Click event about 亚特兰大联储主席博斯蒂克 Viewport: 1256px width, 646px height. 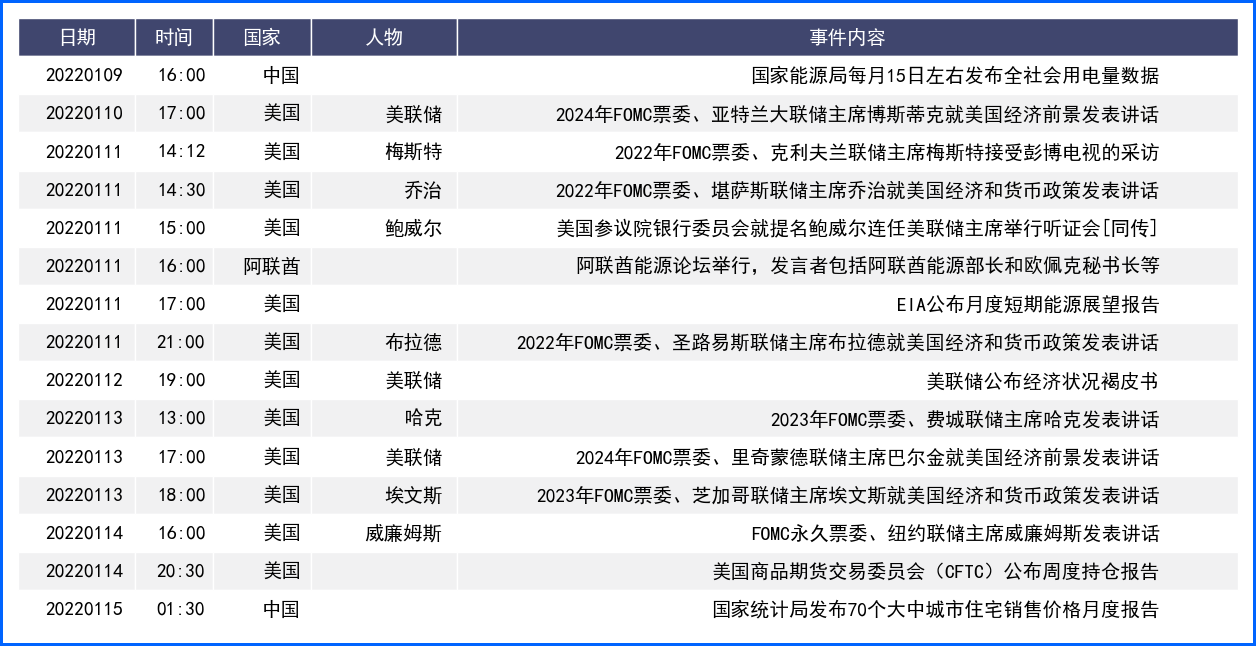[x=858, y=113]
